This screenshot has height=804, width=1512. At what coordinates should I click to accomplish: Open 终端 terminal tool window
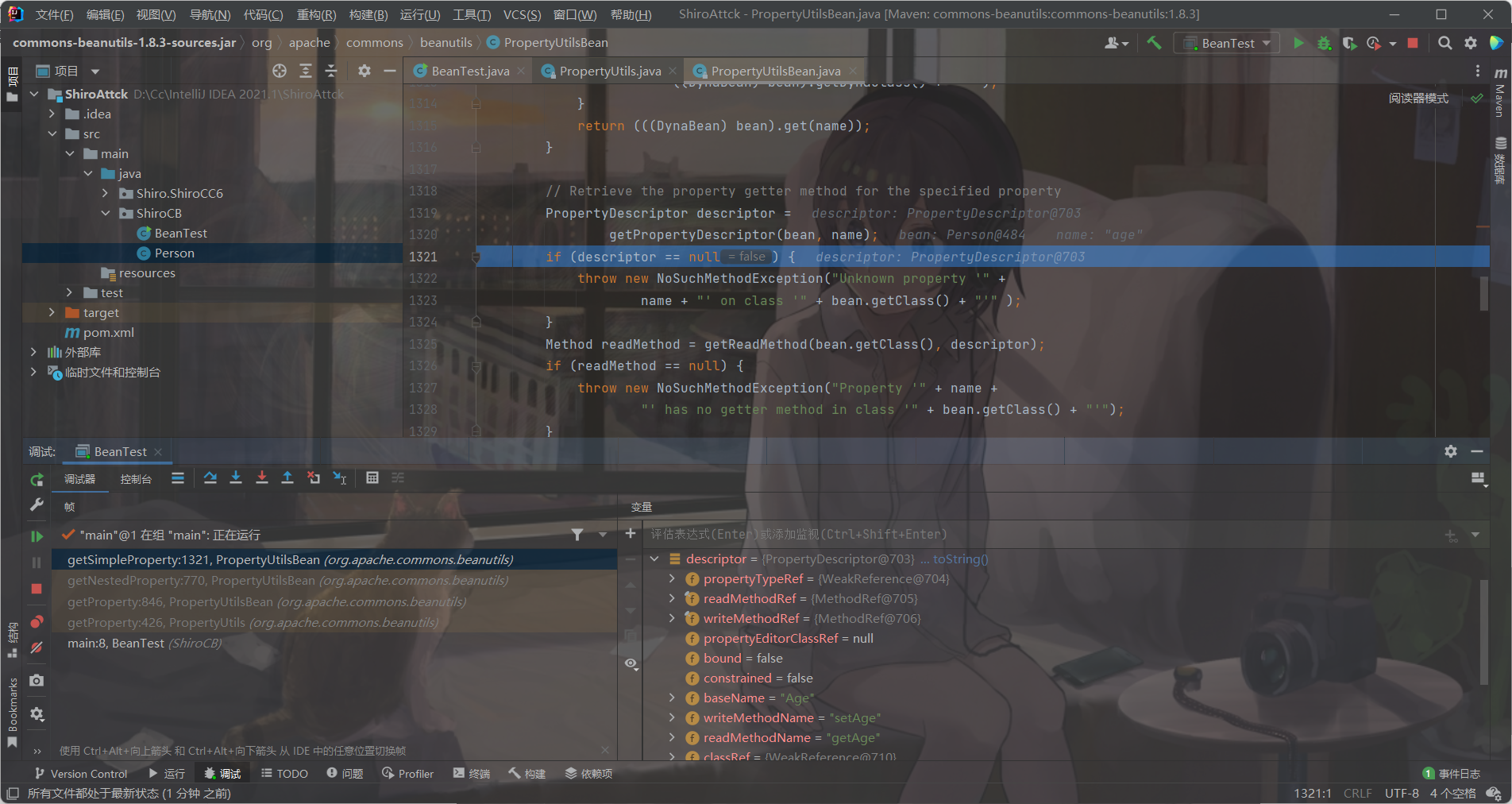[x=472, y=773]
